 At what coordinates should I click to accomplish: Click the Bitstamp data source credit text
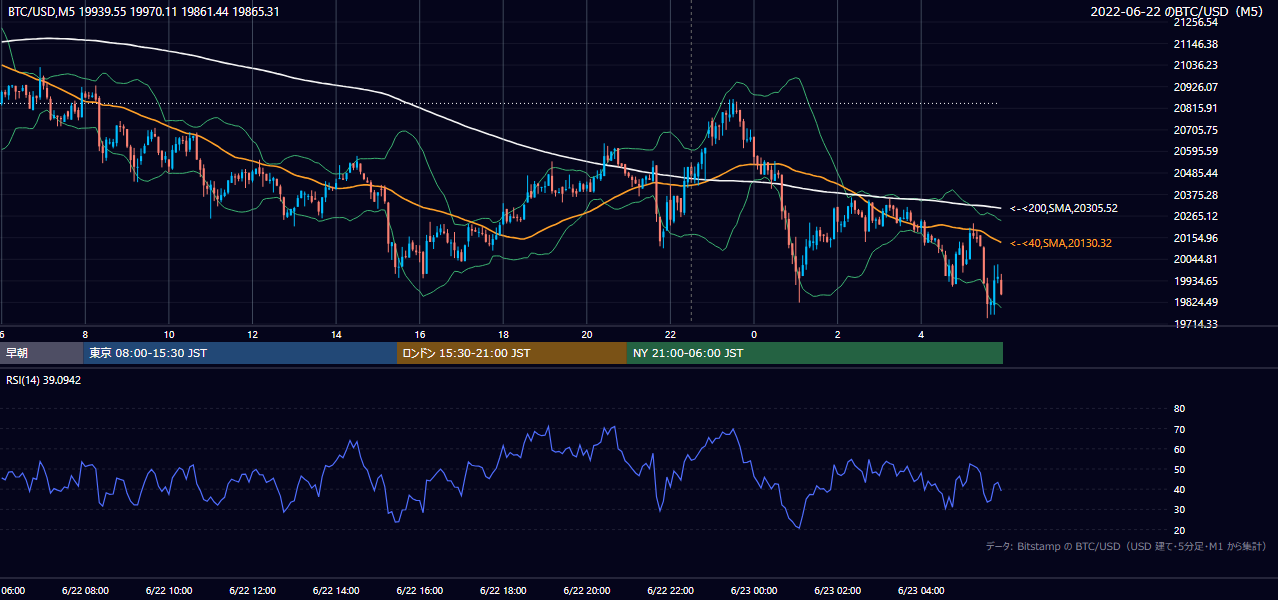pyautogui.click(x=1126, y=546)
